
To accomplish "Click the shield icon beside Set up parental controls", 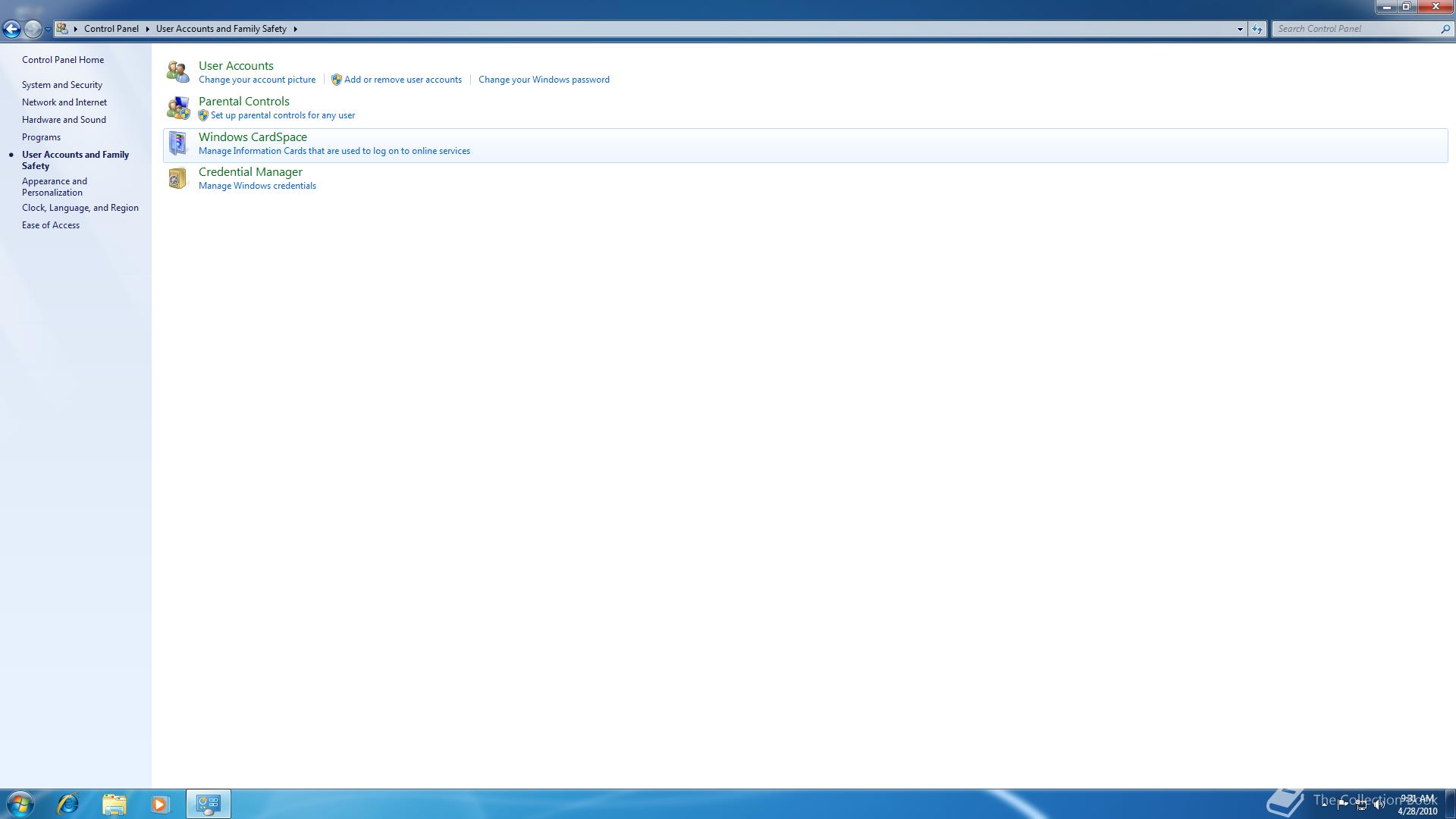I will coord(202,115).
